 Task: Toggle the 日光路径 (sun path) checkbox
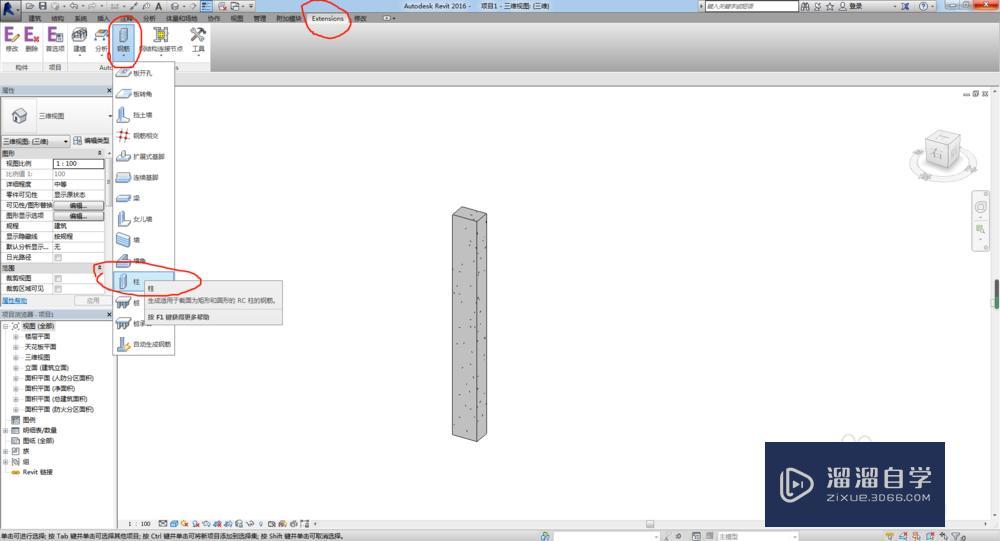click(x=58, y=257)
